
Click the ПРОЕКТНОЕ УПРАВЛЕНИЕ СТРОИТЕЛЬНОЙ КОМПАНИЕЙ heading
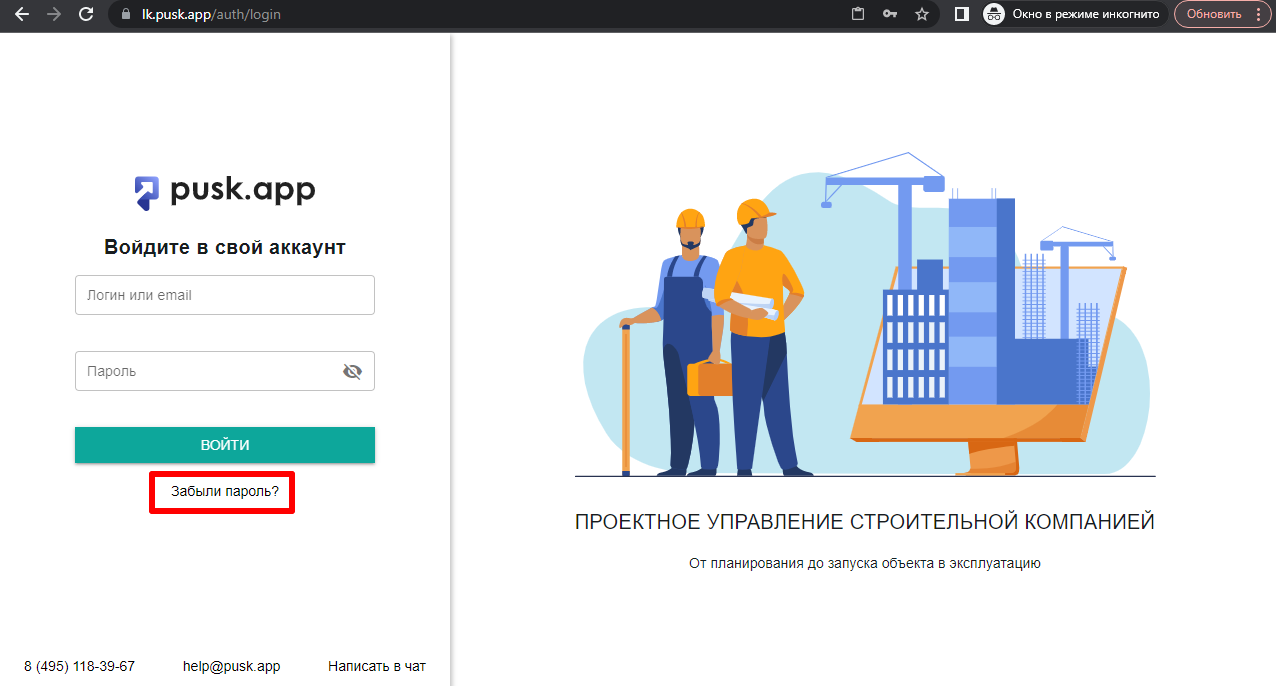865,521
